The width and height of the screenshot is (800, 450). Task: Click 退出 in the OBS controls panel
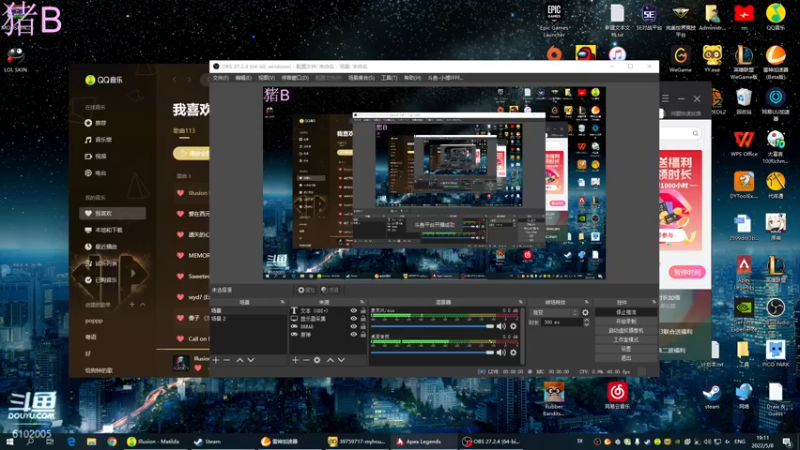626,358
